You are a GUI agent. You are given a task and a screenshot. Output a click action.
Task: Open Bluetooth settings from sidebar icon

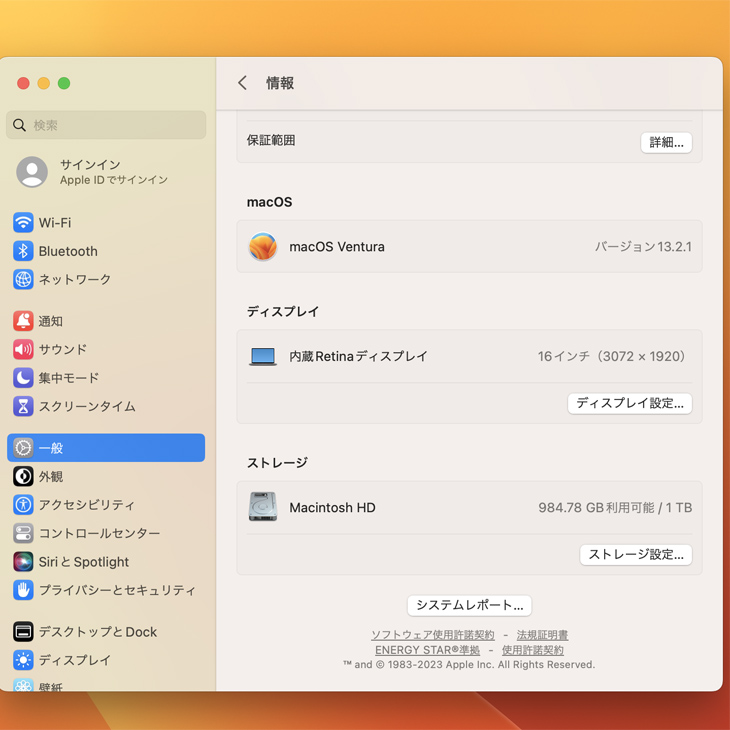coord(23,251)
